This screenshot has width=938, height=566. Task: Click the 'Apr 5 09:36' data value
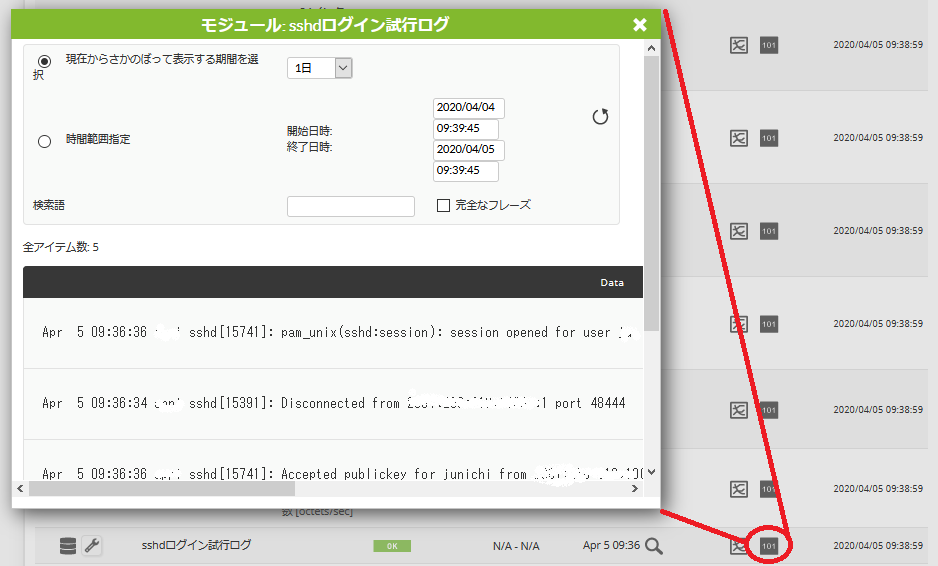pyautogui.click(x=611, y=545)
